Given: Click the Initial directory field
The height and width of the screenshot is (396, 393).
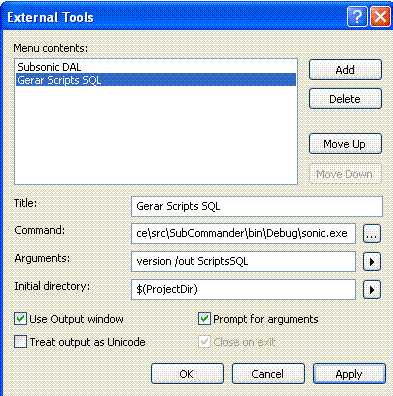Looking at the screenshot, I should 243,289.
